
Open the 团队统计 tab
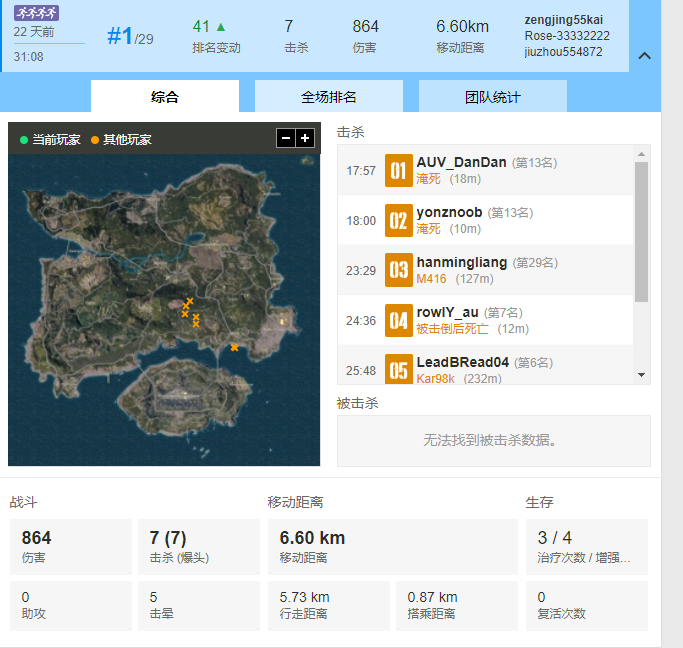[x=493, y=96]
